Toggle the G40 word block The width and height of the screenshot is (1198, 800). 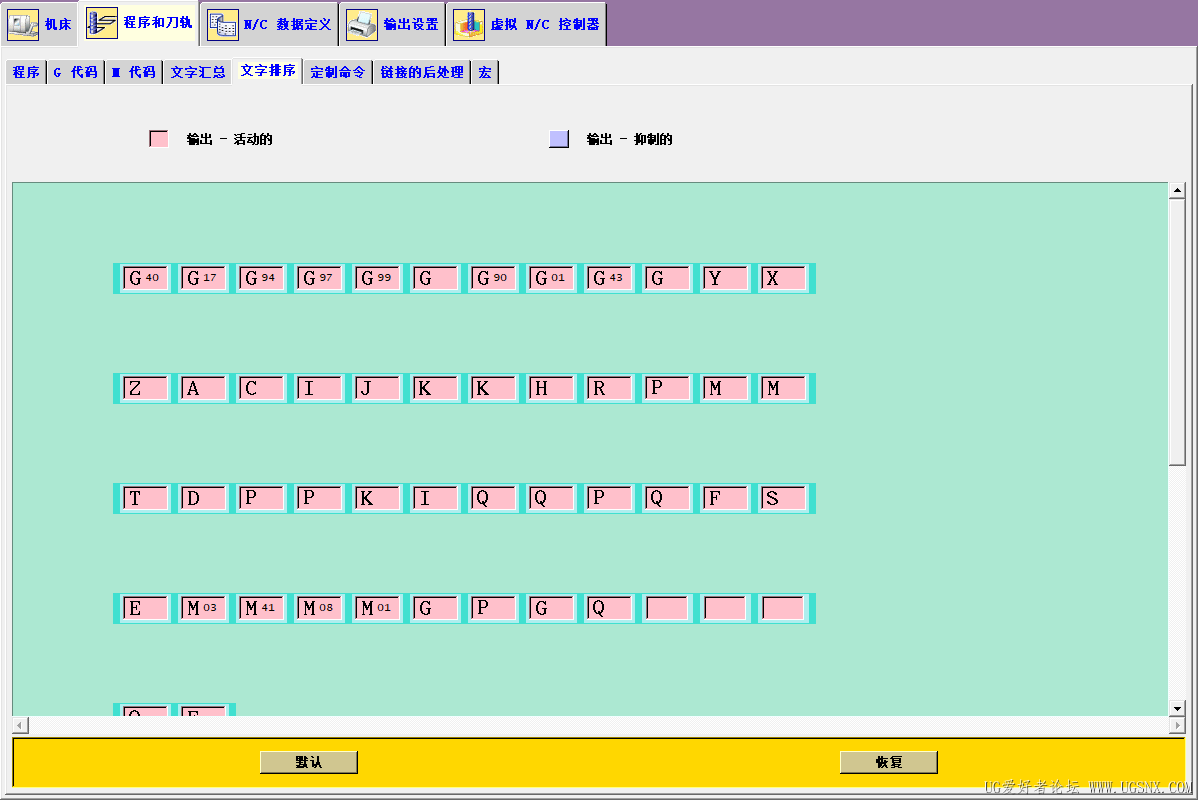[145, 278]
